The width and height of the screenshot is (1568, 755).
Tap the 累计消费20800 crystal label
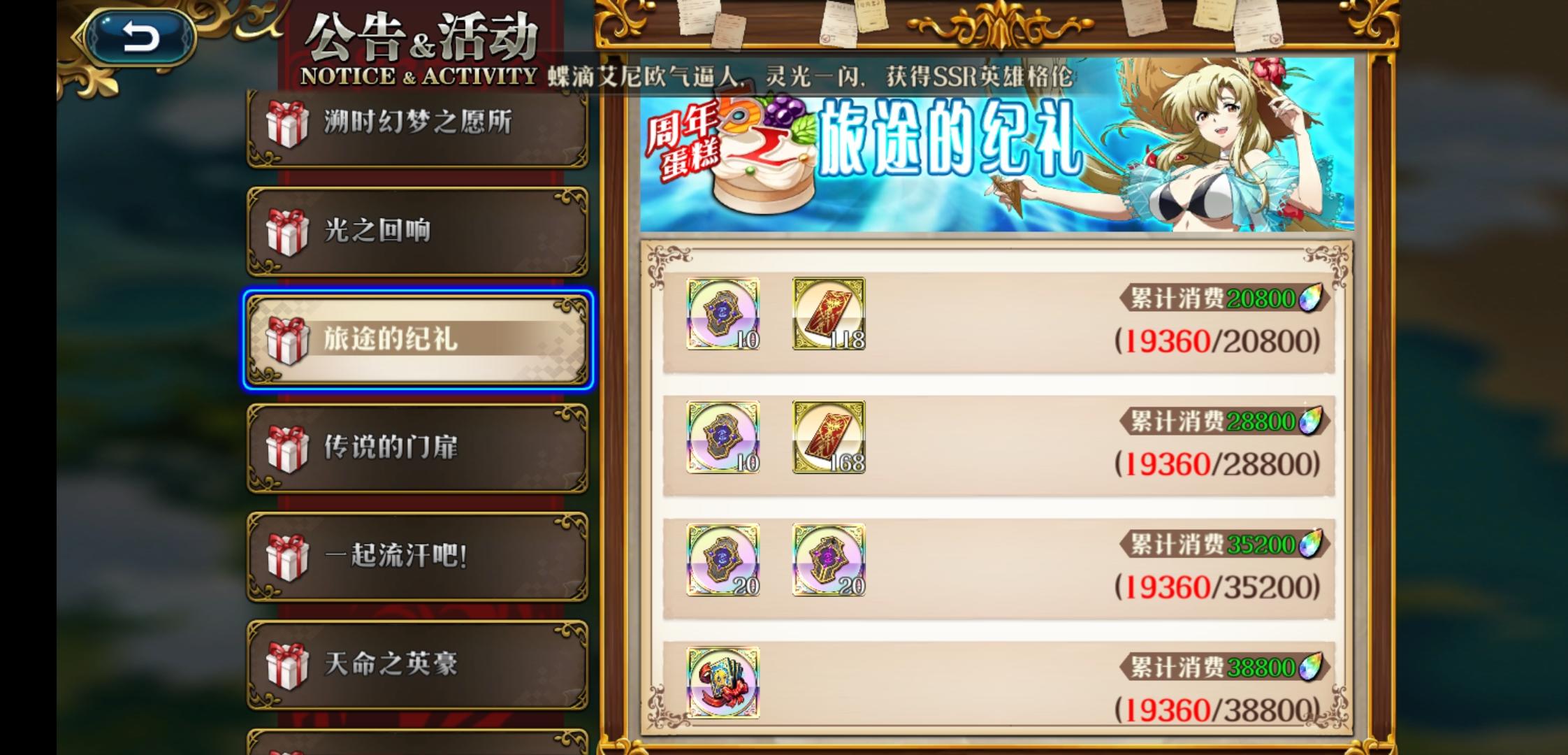click(1225, 299)
